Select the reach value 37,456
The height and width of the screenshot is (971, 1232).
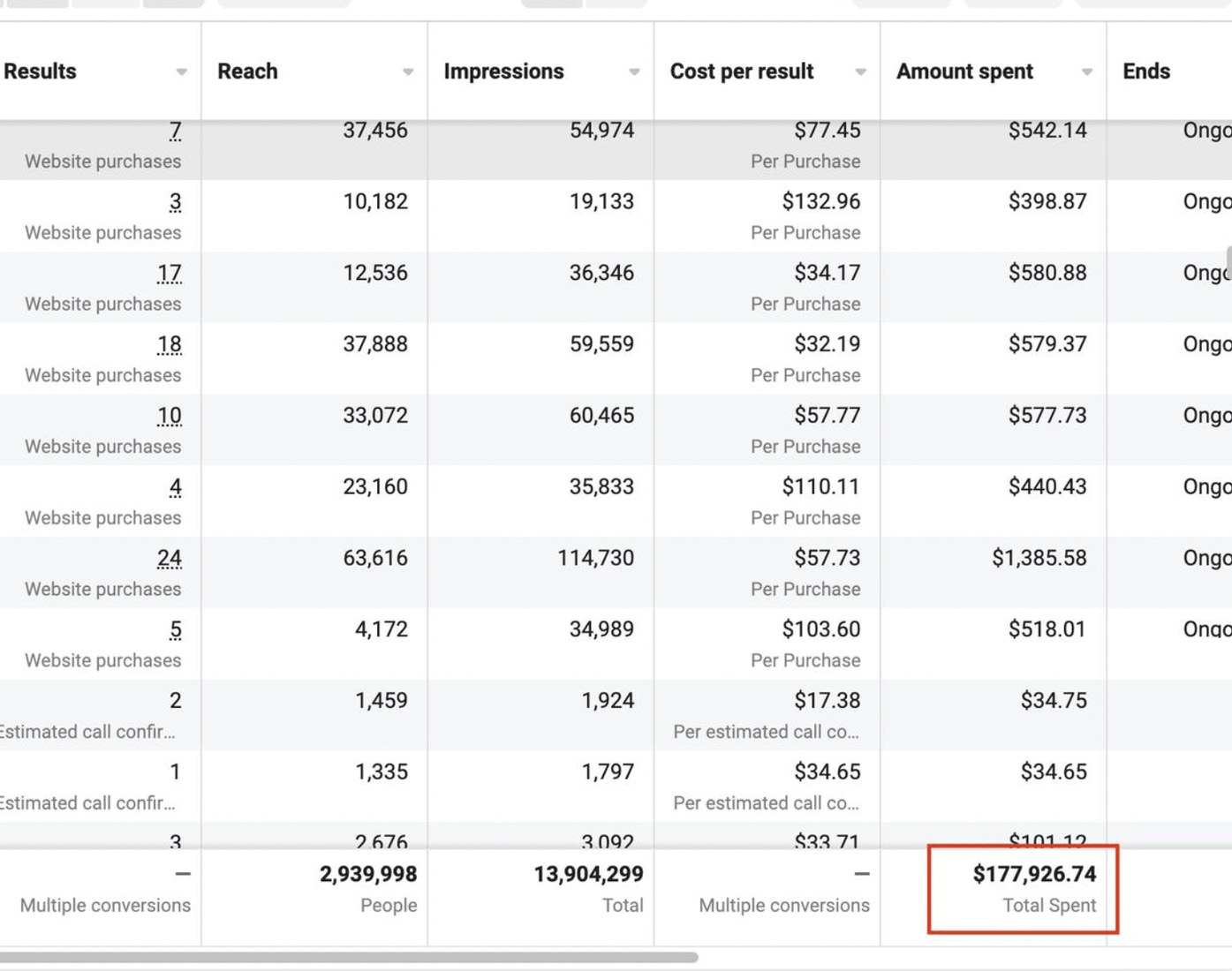375,131
